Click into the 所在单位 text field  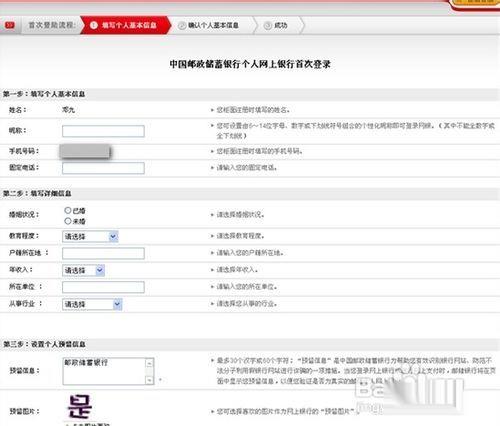pyautogui.click(x=103, y=287)
